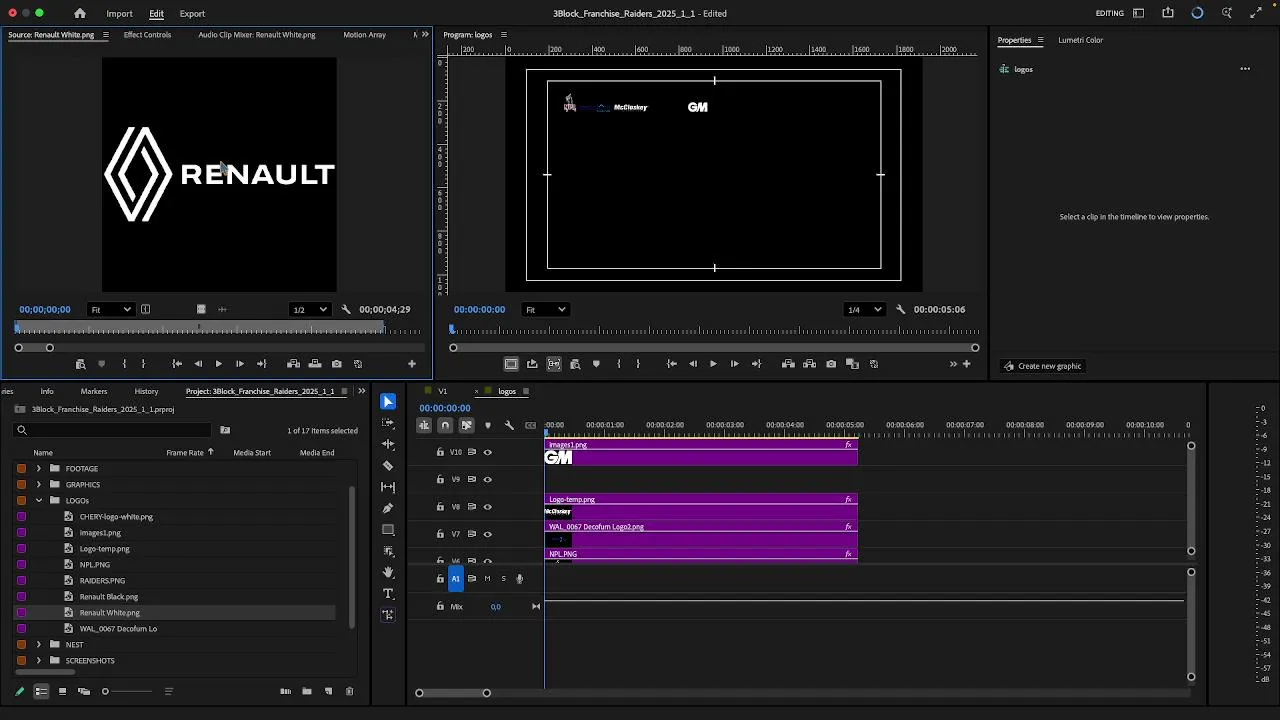Select the Rectangle tool
Viewport: 1280px width, 720px height.
coord(388,530)
